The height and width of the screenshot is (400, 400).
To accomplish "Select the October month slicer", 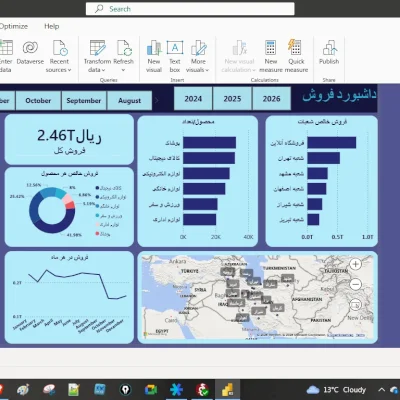I will click(x=38, y=100).
